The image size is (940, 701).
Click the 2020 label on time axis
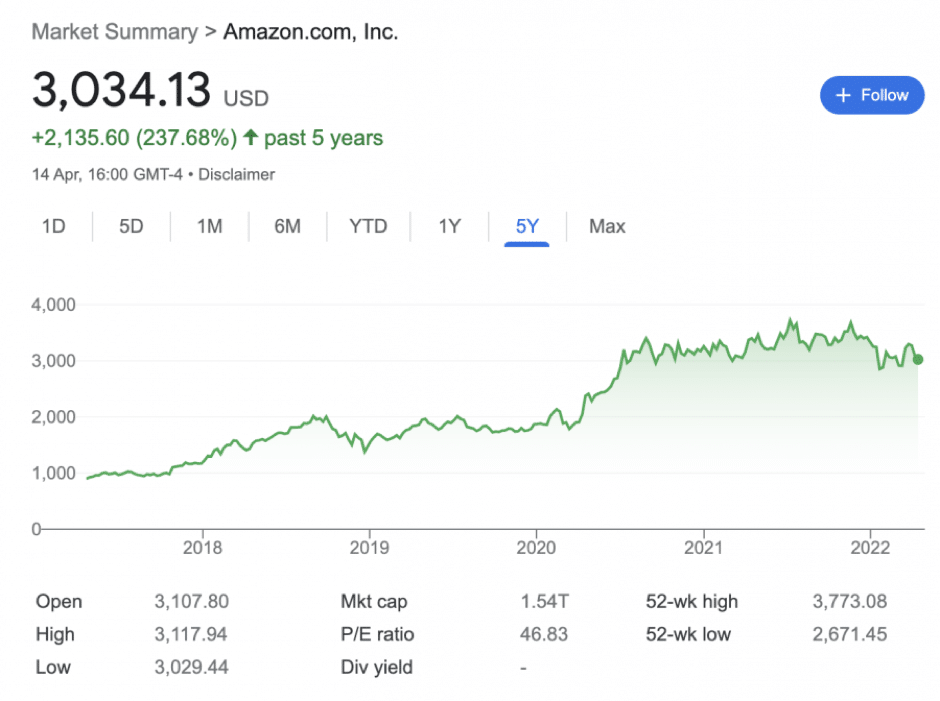[x=536, y=548]
